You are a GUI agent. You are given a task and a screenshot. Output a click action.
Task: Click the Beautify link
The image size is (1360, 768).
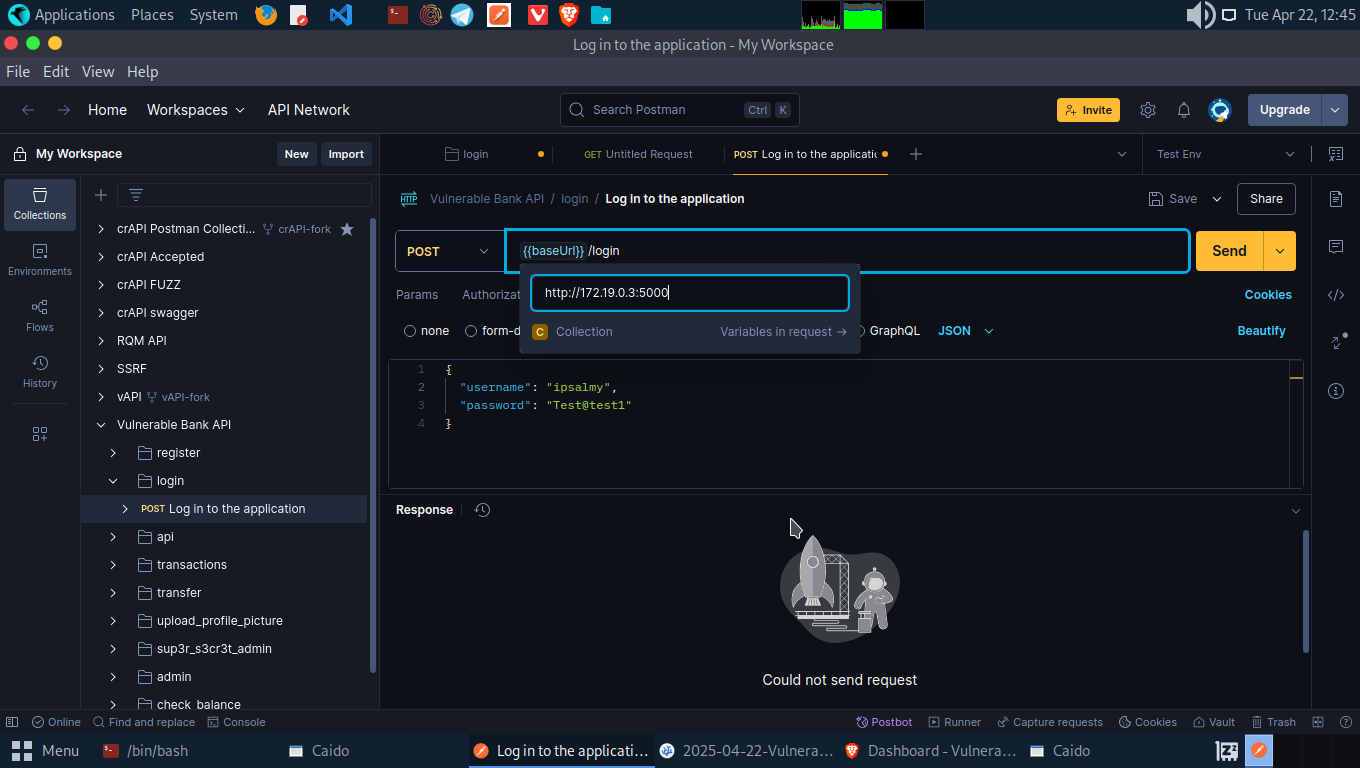[1261, 331]
